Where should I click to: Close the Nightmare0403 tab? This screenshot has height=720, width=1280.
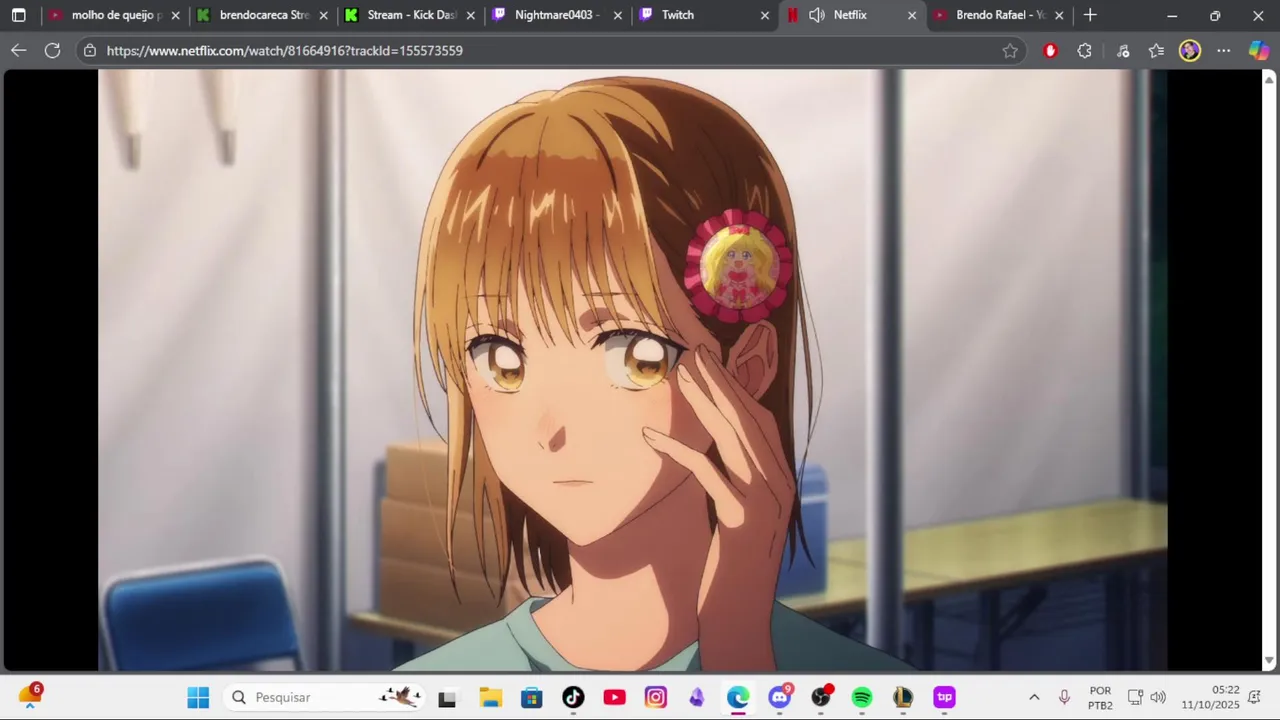(618, 15)
